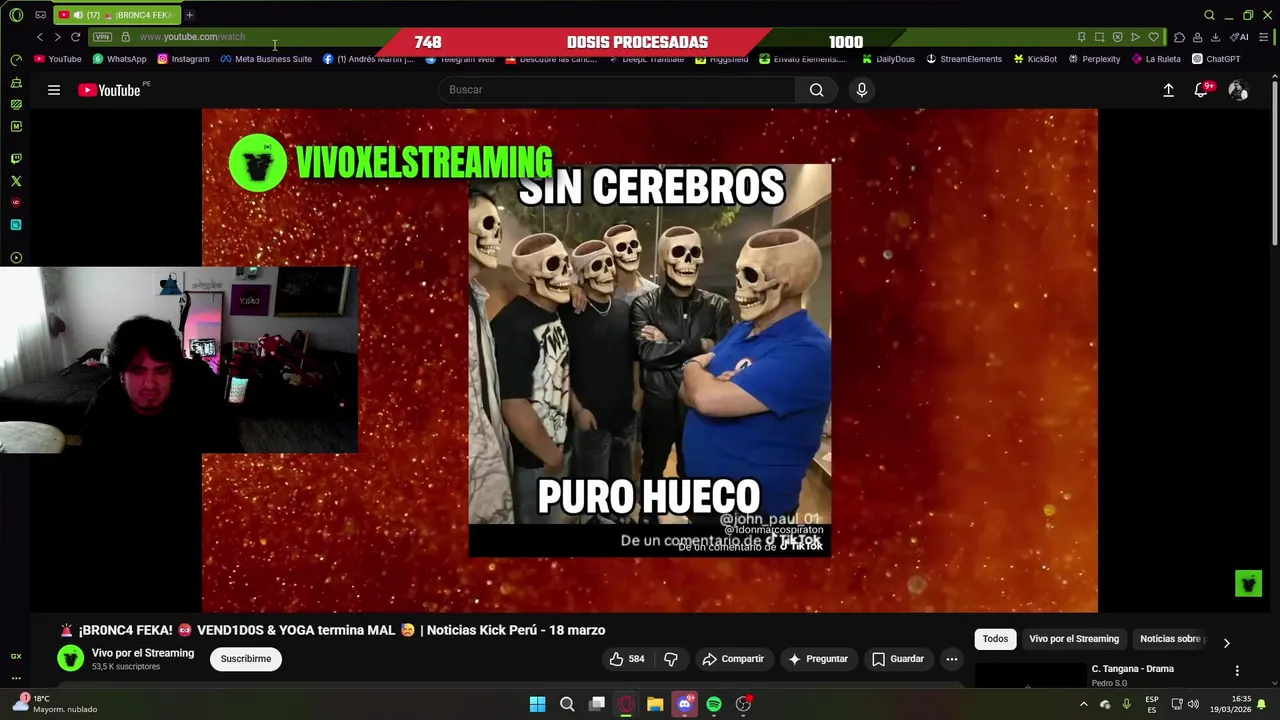Click the ad blocker shield icon
This screenshot has height=720, width=1280.
[x=1117, y=37]
